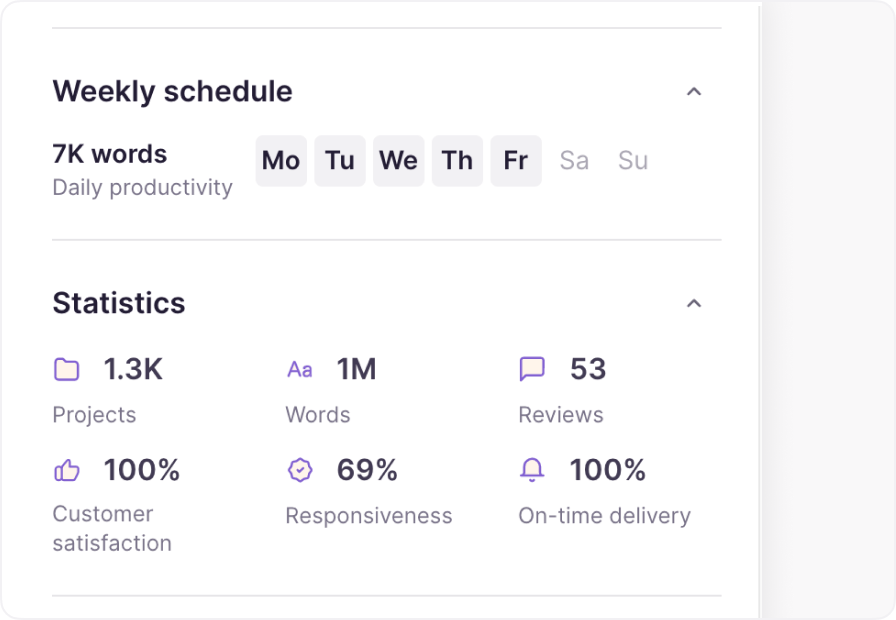
Task: Enable Saturday in weekly schedule
Action: [x=574, y=161]
